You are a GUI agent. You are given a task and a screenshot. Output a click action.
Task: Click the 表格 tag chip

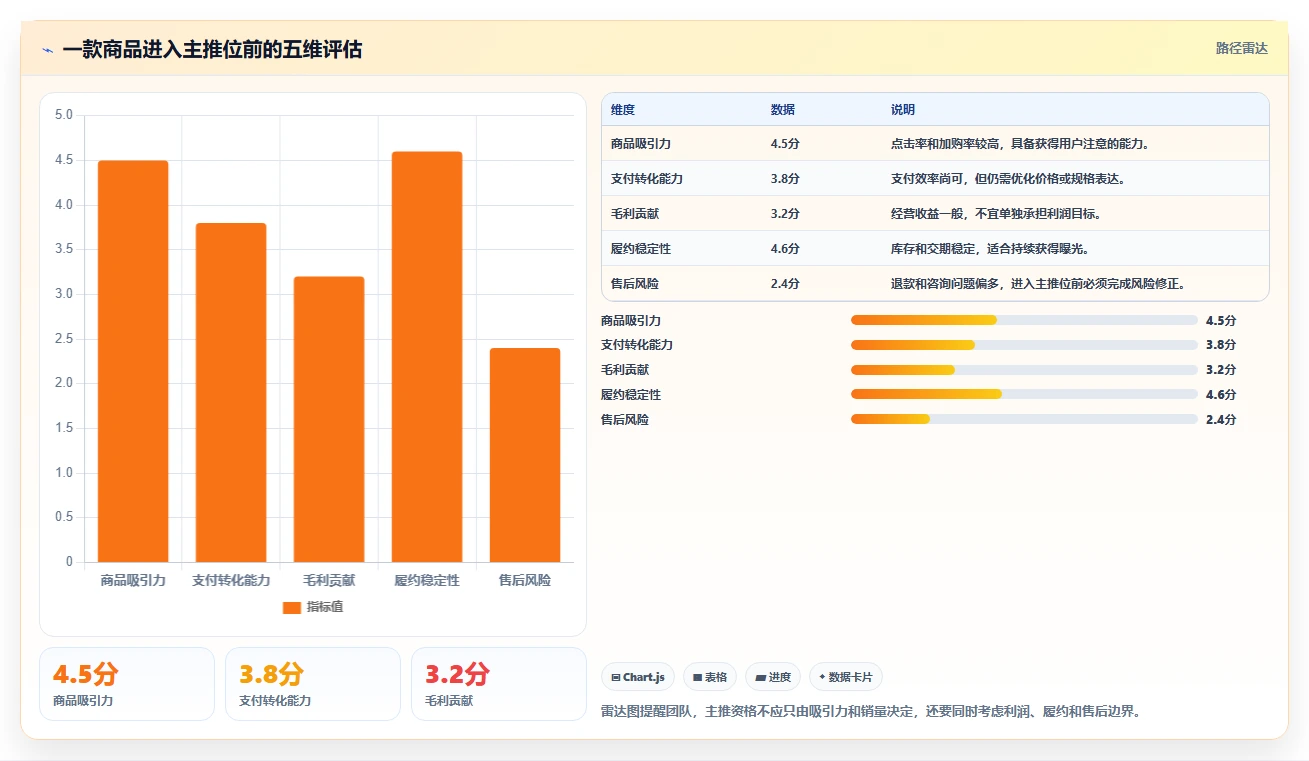click(x=710, y=677)
